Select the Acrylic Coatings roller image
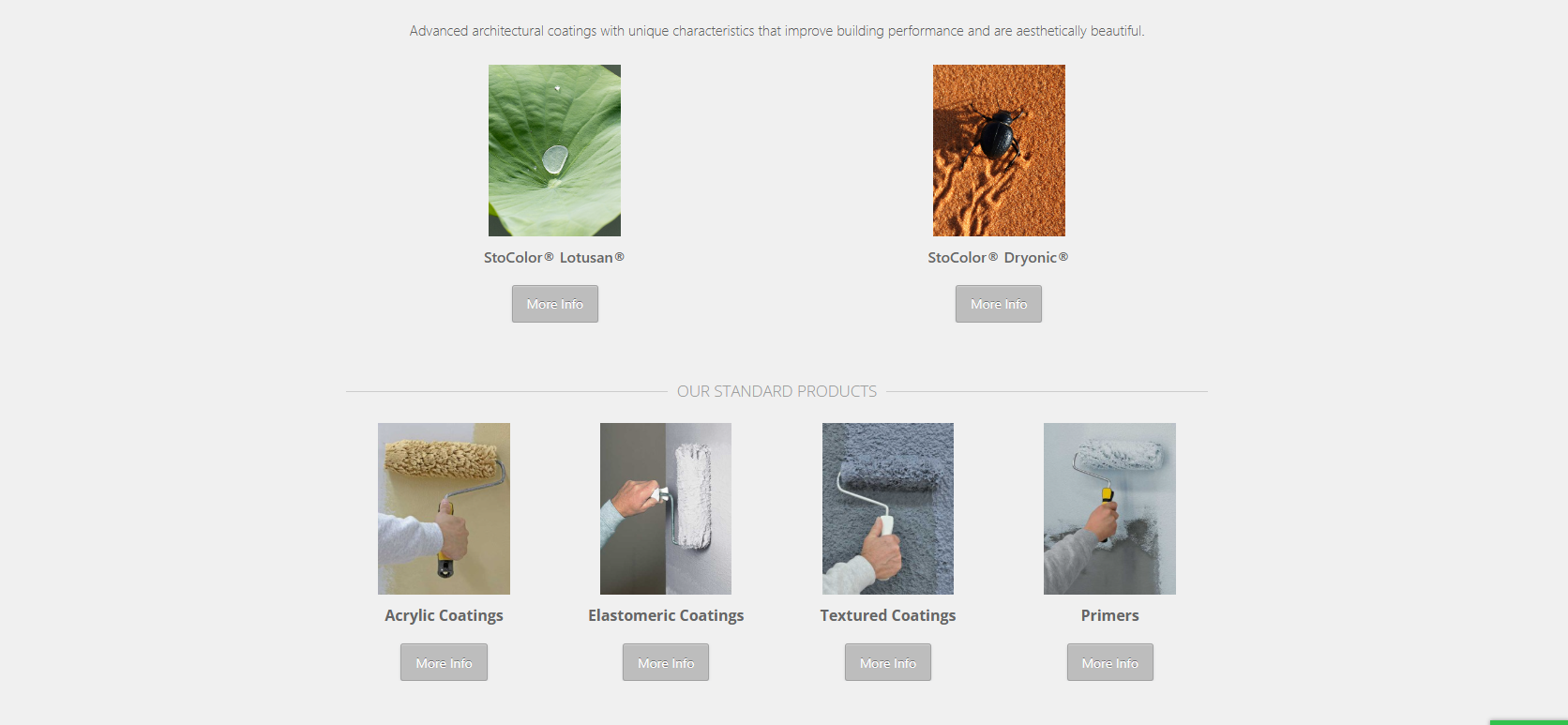The height and width of the screenshot is (725, 1568). (444, 508)
